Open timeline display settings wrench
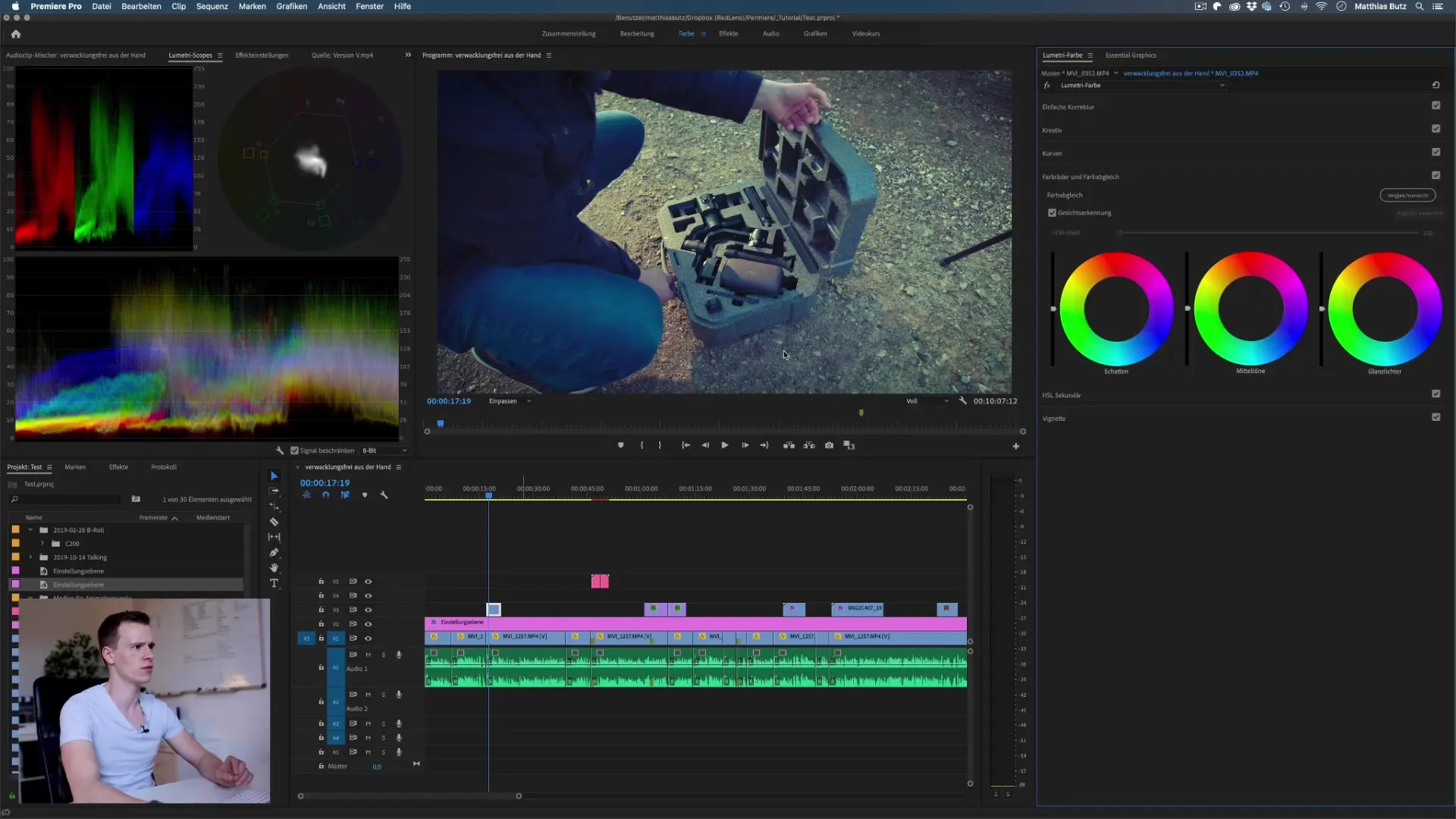 384,494
